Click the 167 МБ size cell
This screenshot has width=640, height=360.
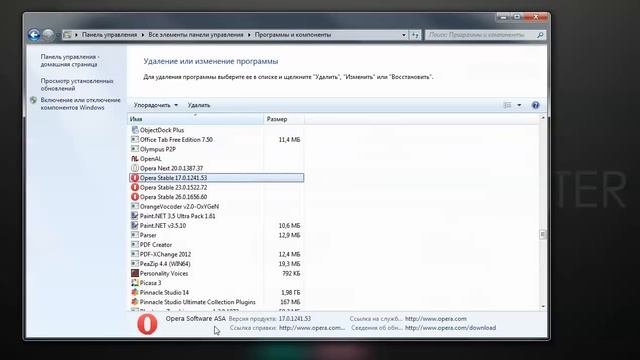pos(290,302)
